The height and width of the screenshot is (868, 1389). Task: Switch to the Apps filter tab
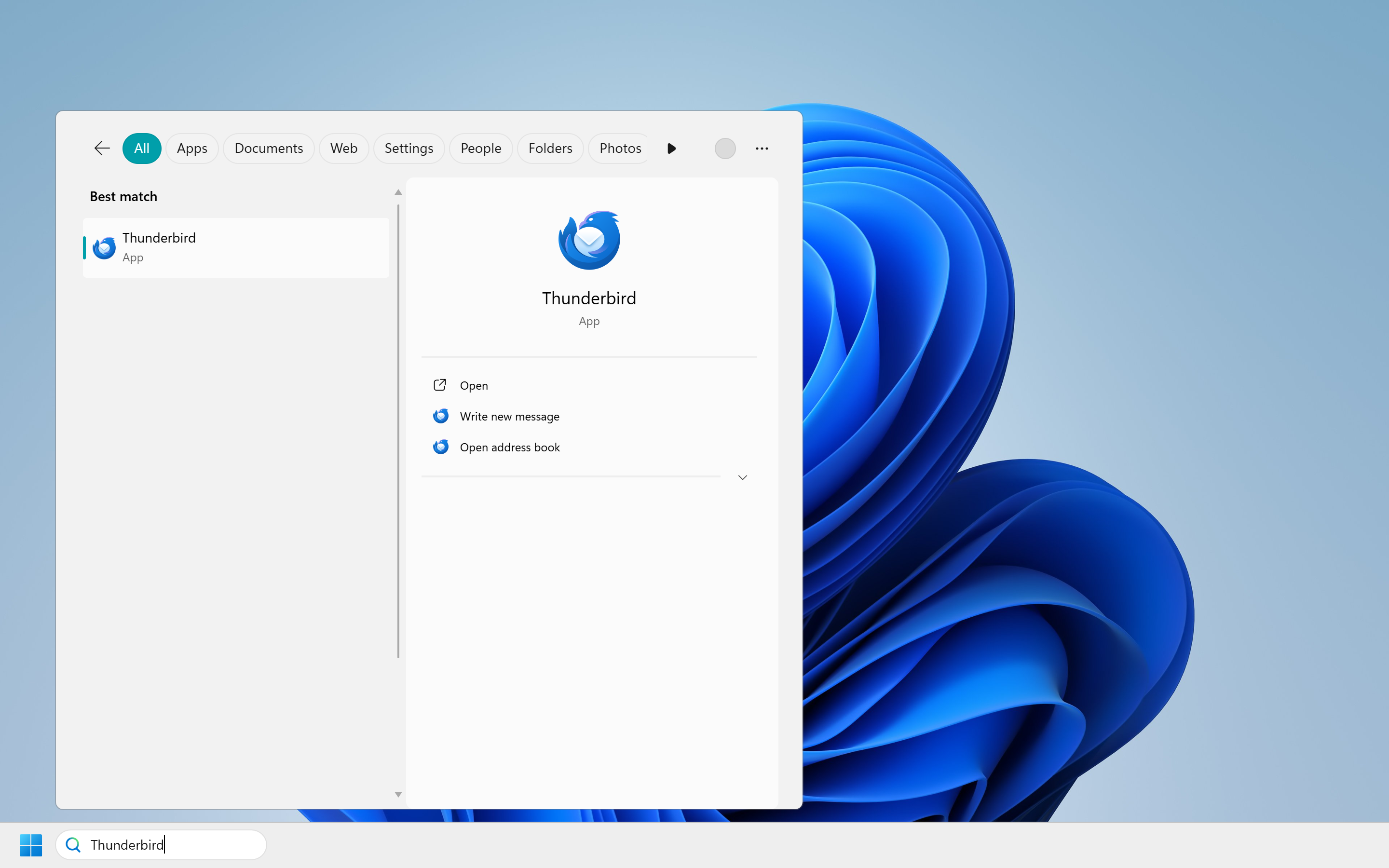(192, 148)
